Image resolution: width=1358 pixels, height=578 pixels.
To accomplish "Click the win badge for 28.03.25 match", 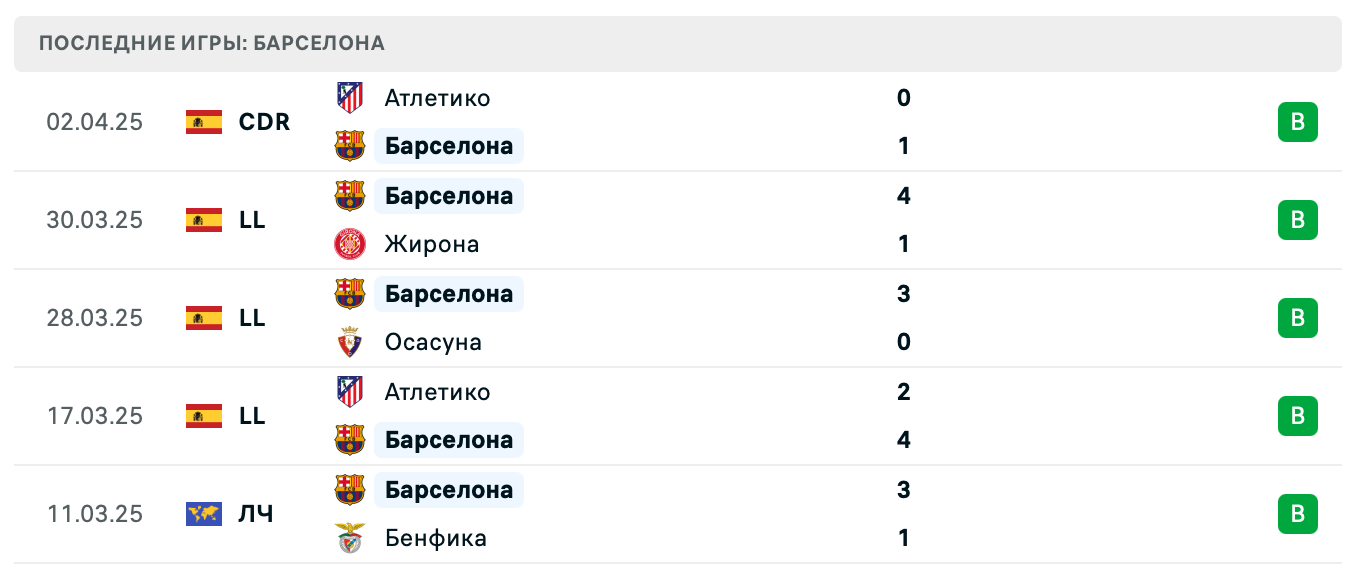I will click(x=1297, y=318).
